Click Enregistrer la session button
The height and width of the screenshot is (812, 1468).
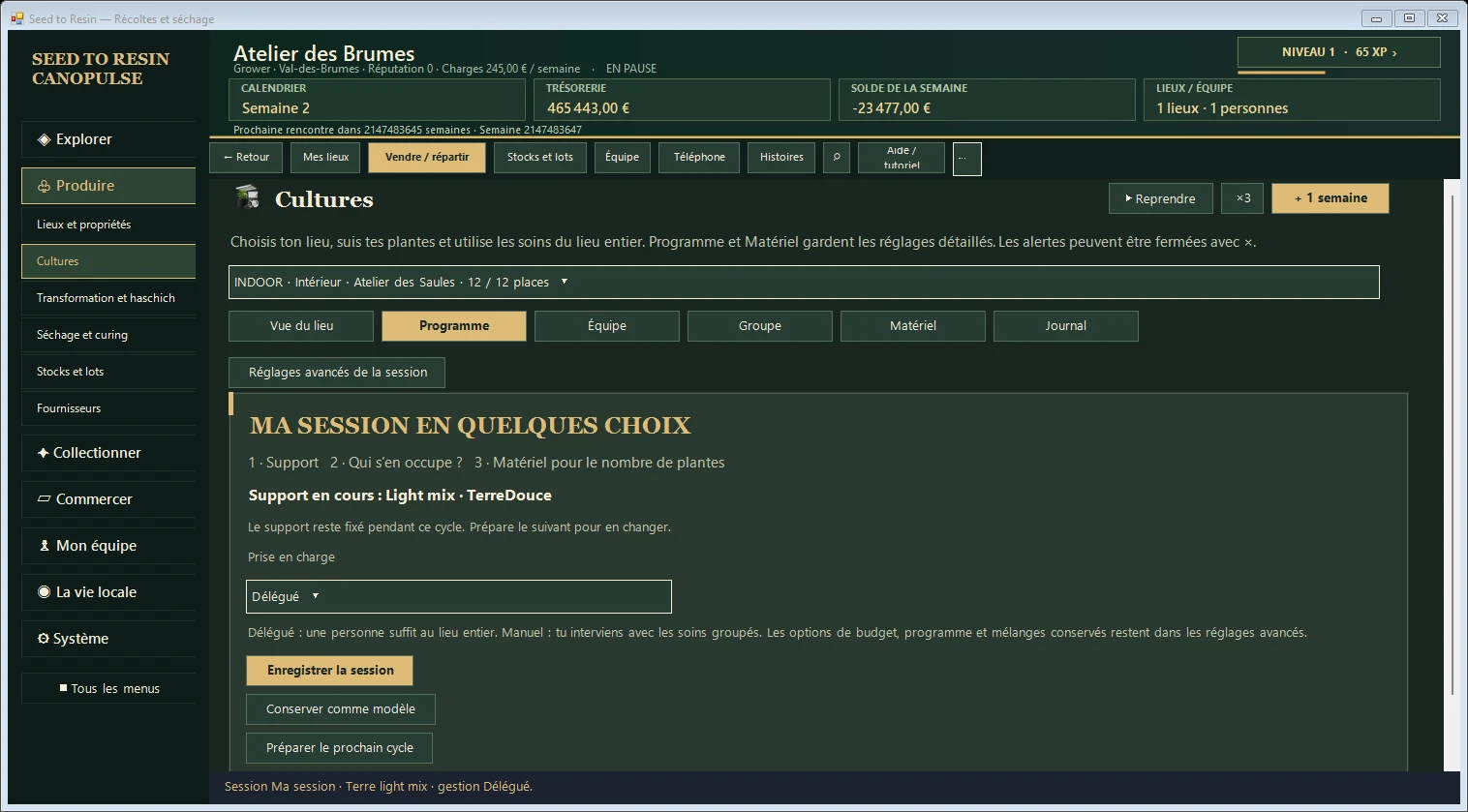click(x=330, y=671)
